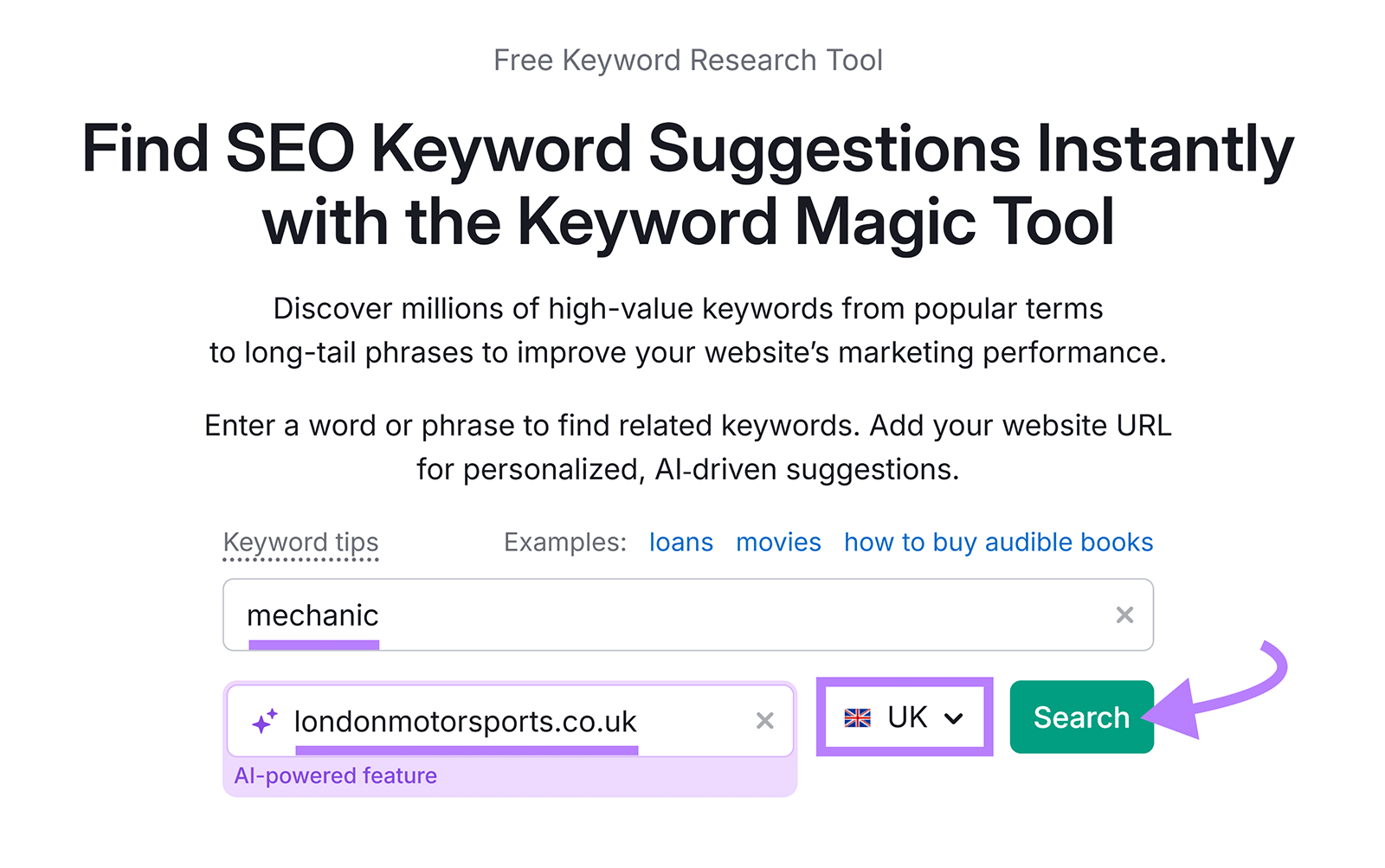Click the AI sparkle icon in the URL field
This screenshot has height=868, width=1385.
264,719
